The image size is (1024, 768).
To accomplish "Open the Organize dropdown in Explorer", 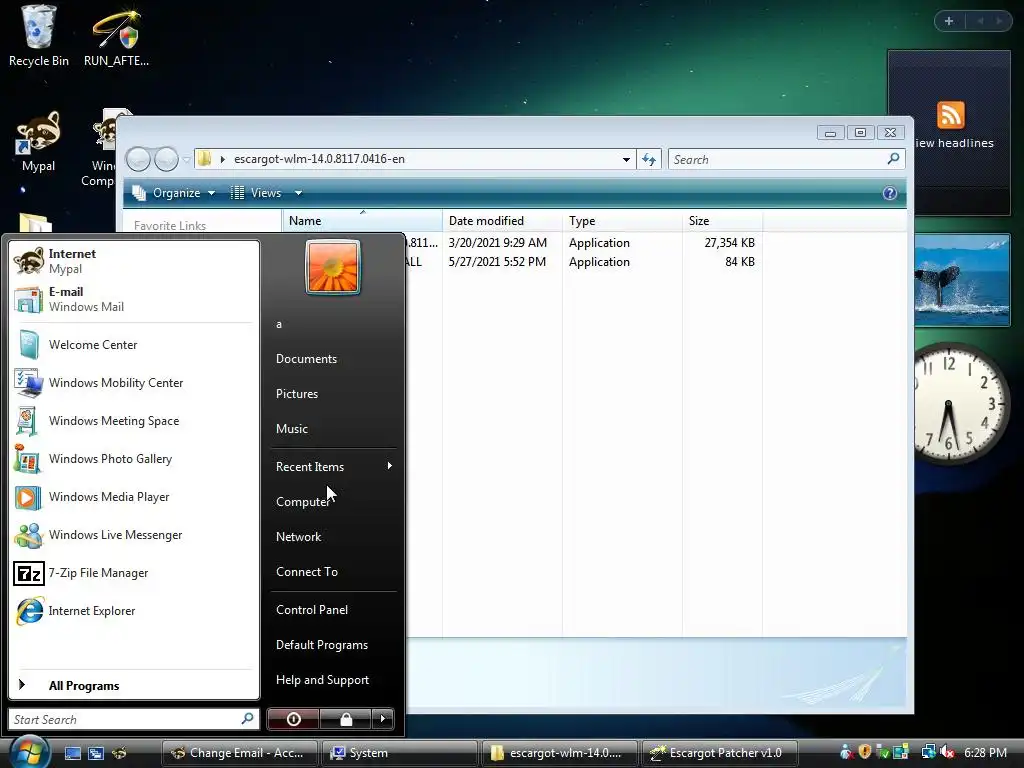I will pyautogui.click(x=174, y=193).
